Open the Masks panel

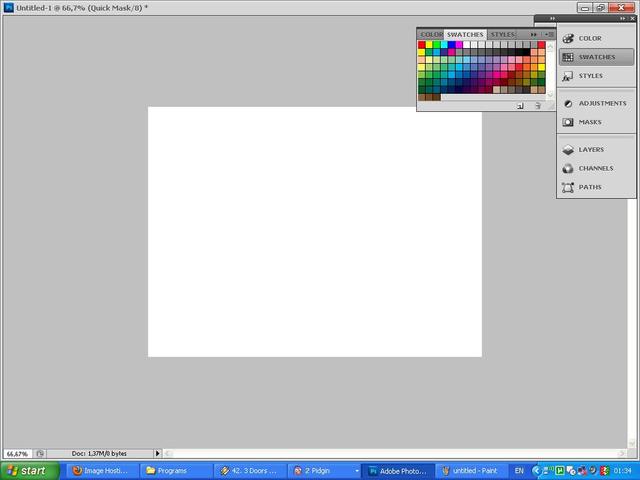click(589, 122)
